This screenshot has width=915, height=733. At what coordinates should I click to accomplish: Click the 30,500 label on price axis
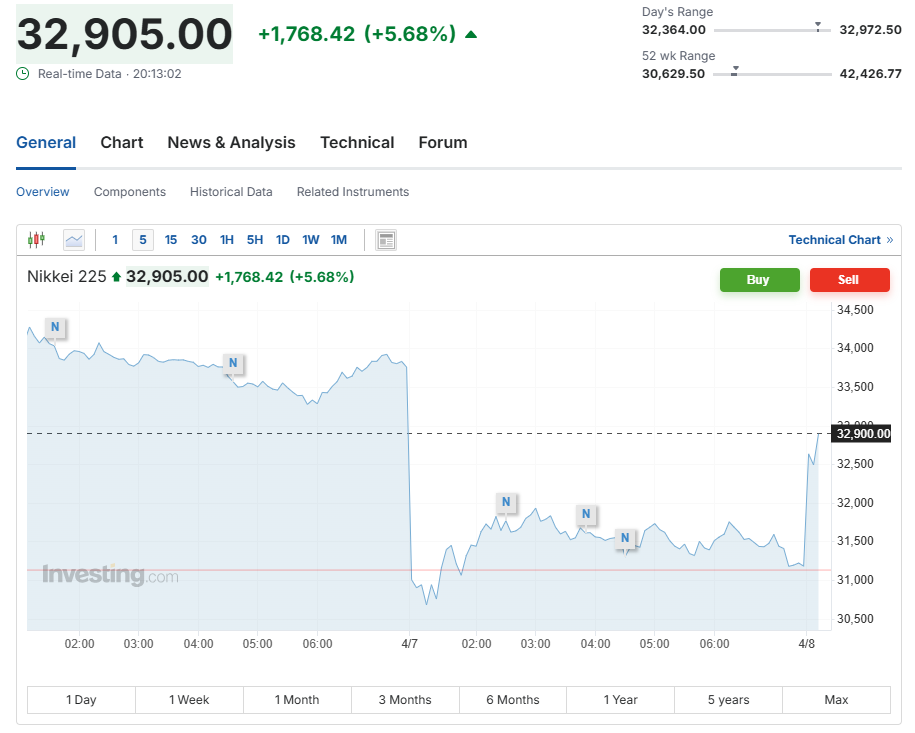pyautogui.click(x=855, y=619)
